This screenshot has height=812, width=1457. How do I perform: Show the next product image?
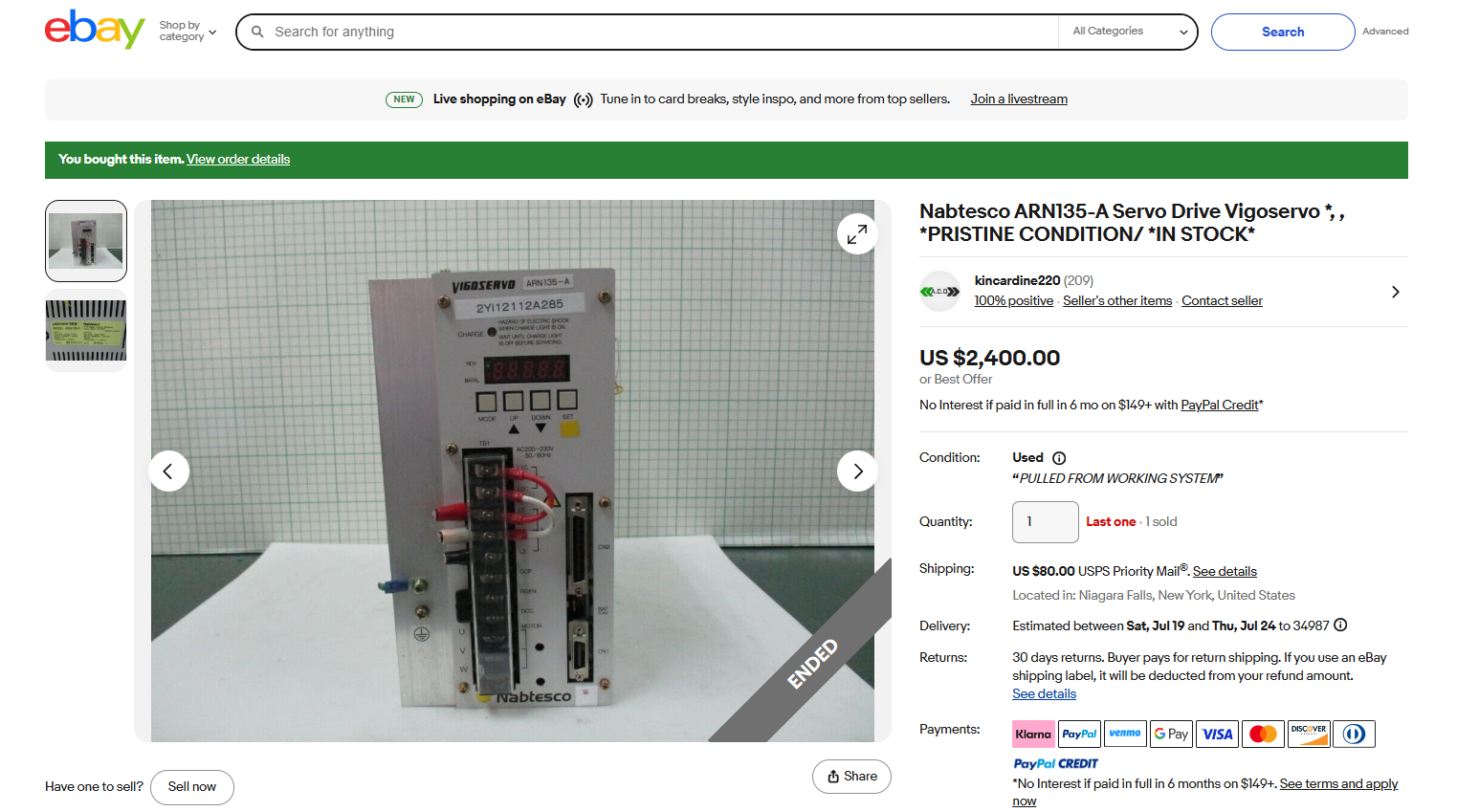click(x=856, y=471)
